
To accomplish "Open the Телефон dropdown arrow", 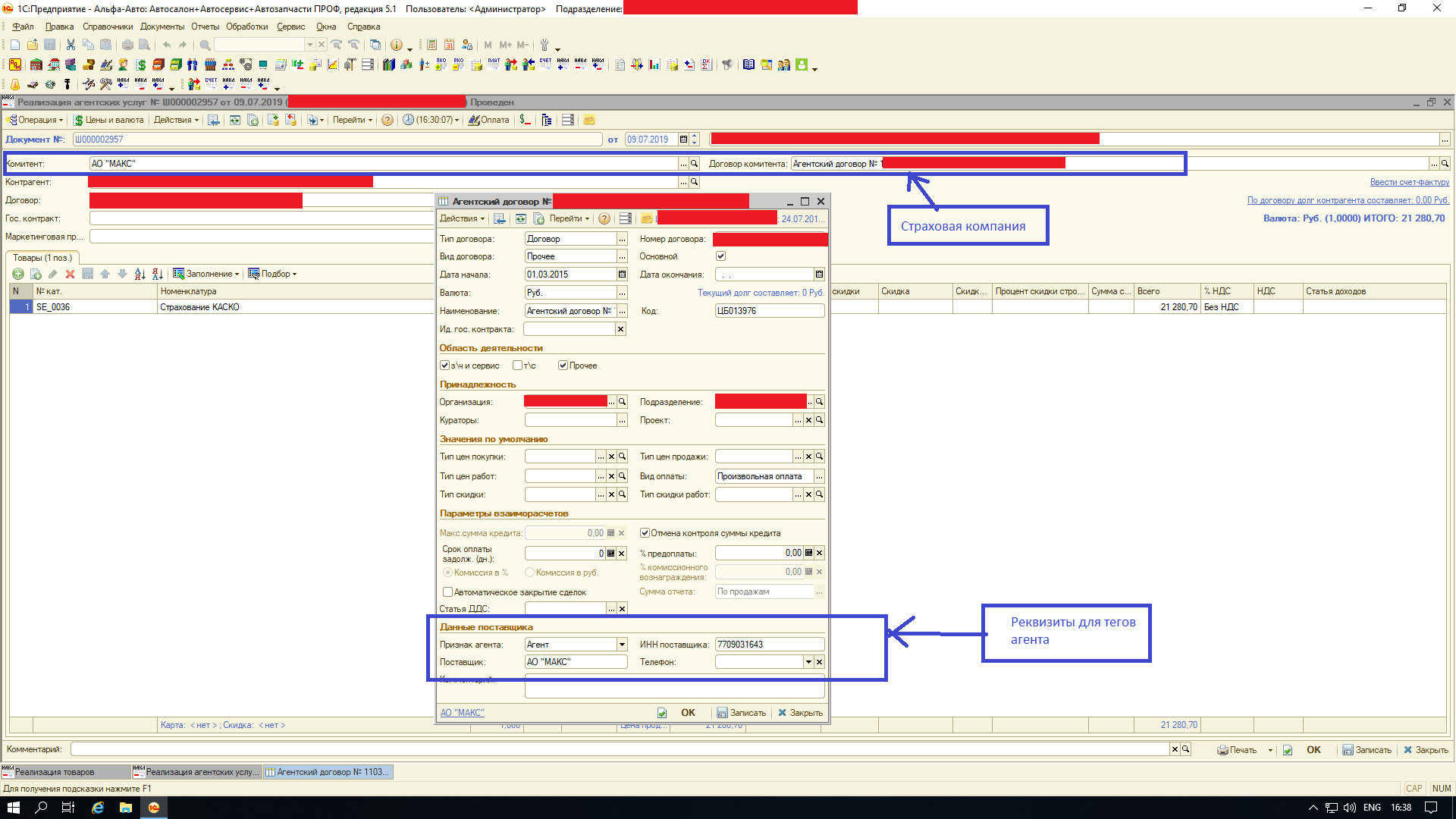I will (808, 662).
